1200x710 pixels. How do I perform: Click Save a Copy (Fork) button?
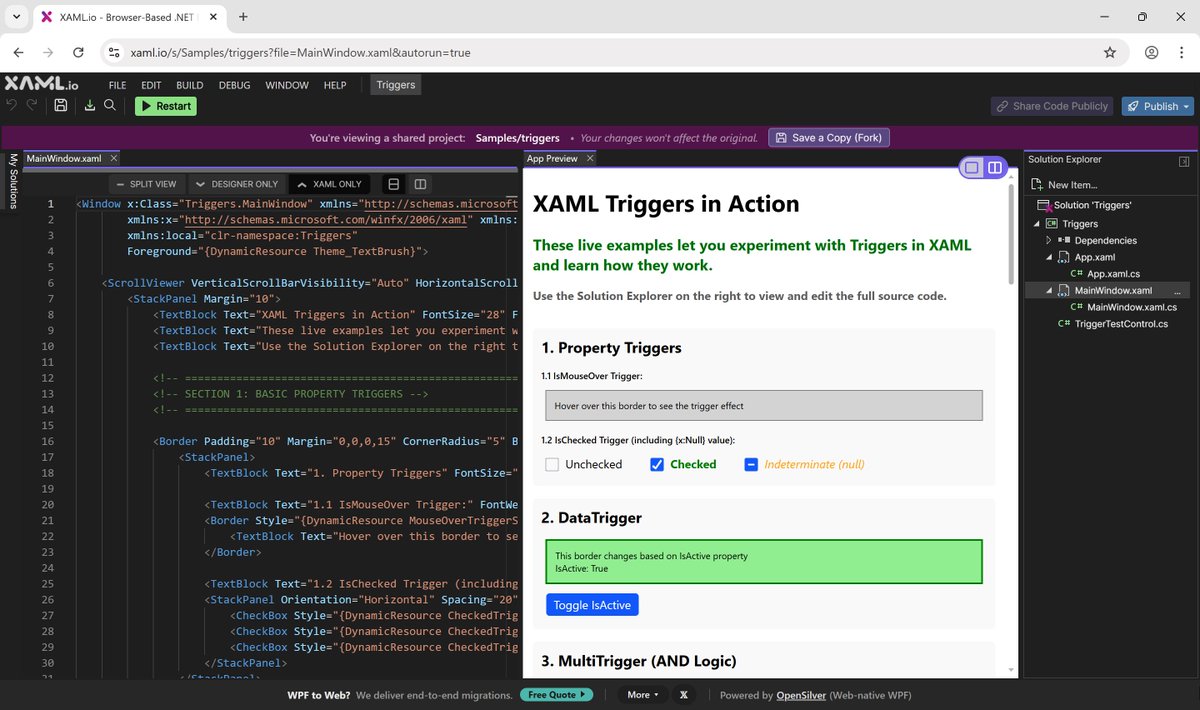[829, 138]
